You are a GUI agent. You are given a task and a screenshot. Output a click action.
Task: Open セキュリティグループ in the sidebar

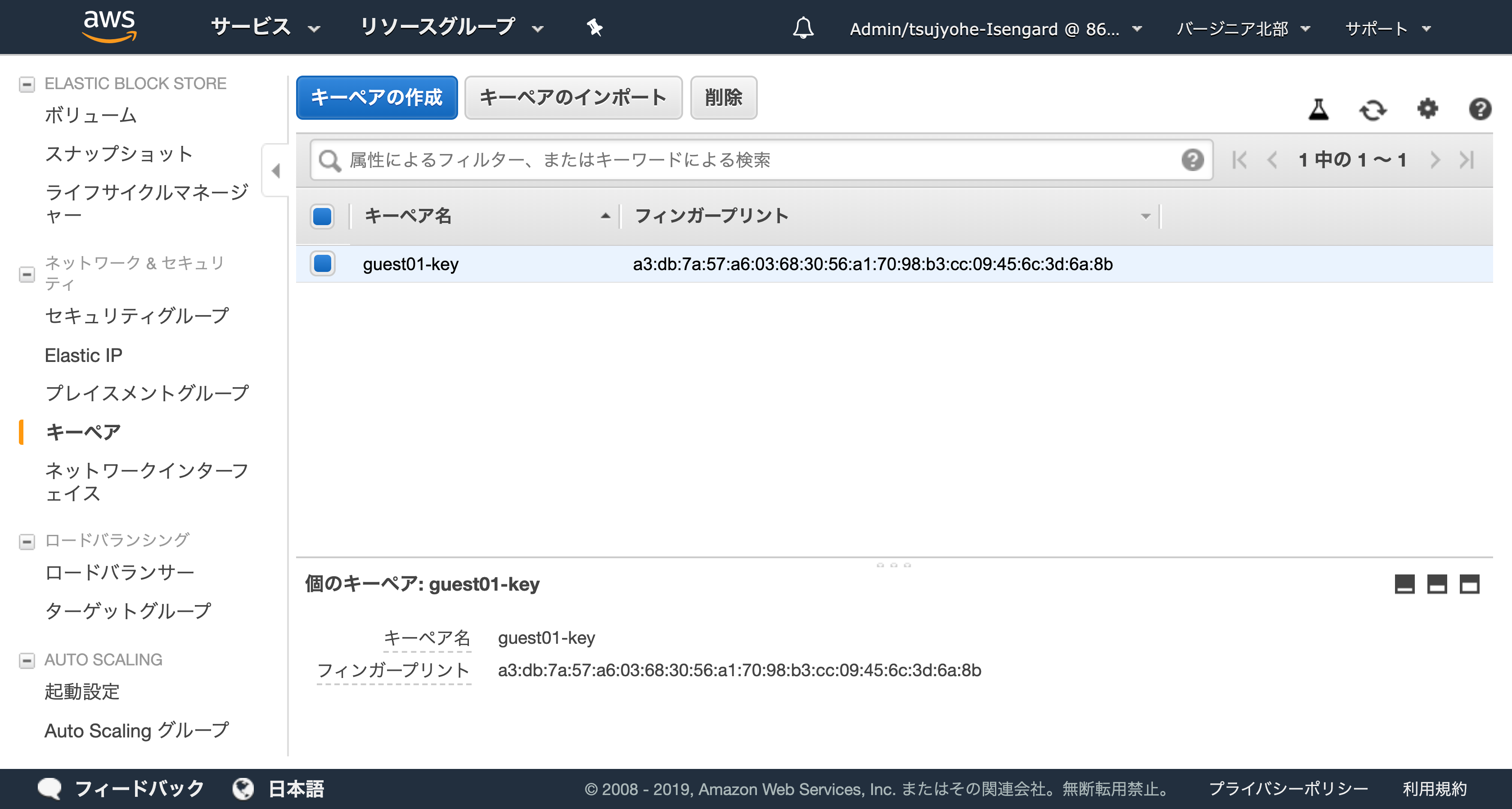tap(137, 316)
